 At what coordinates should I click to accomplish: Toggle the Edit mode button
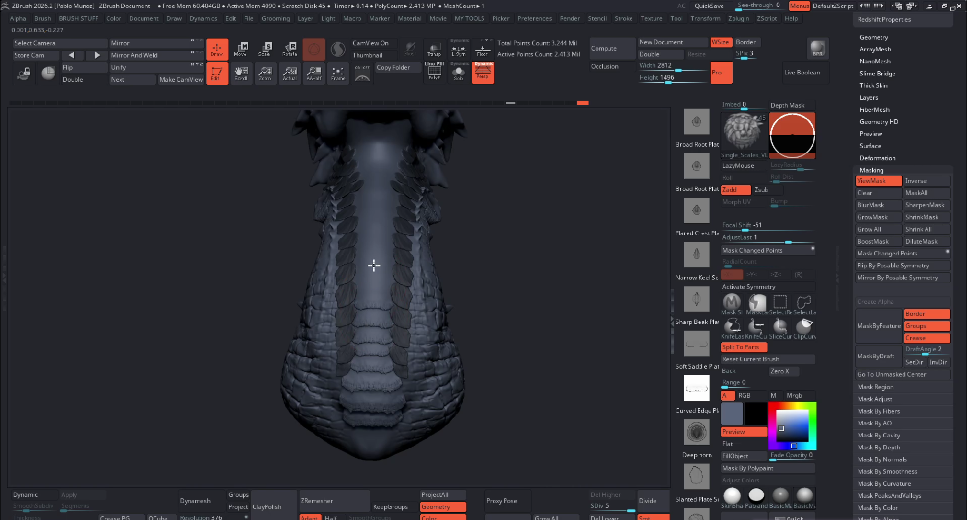[216, 73]
